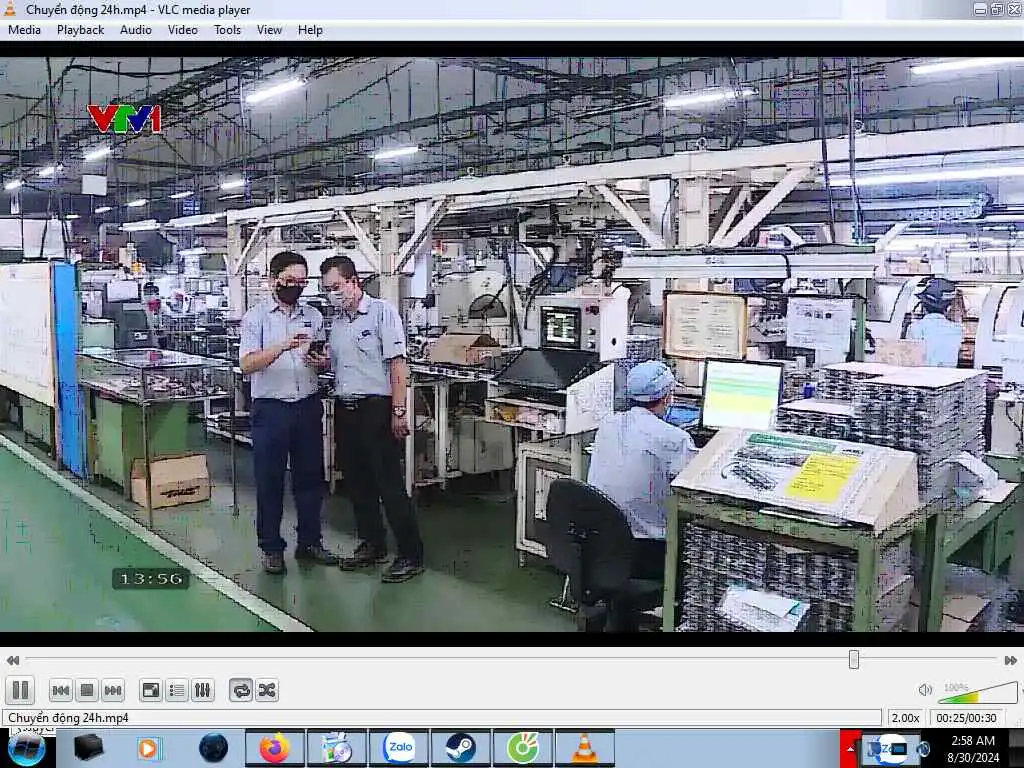Viewport: 1024px width, 768px height.
Task: Go to previous media in playlist
Action: [61, 690]
